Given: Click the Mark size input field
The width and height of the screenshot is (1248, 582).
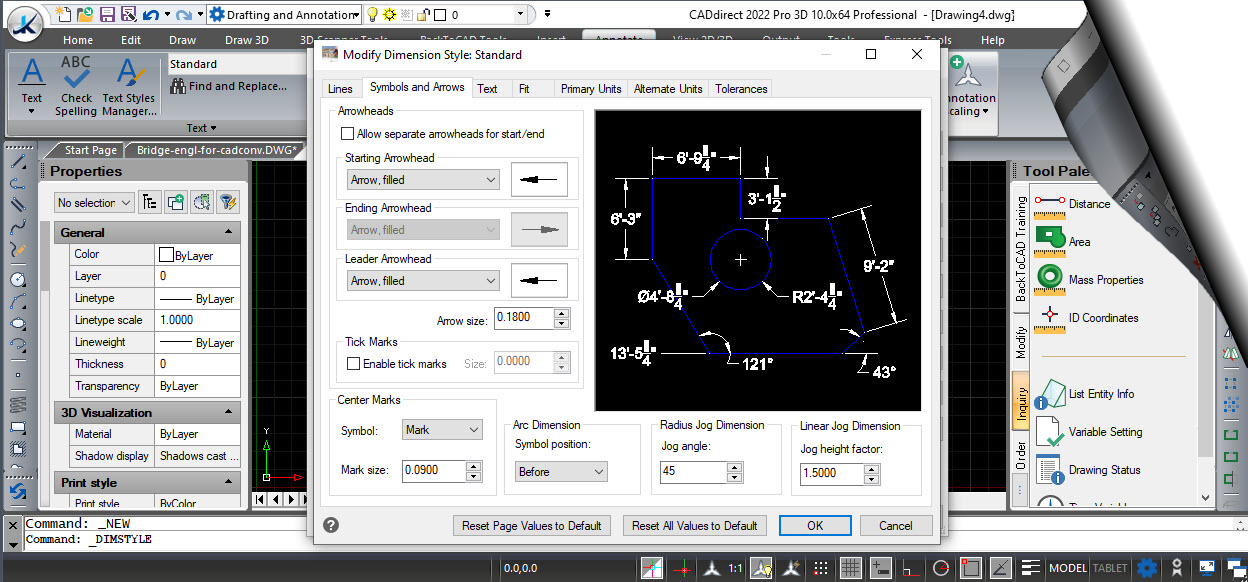Looking at the screenshot, I should pos(434,470).
